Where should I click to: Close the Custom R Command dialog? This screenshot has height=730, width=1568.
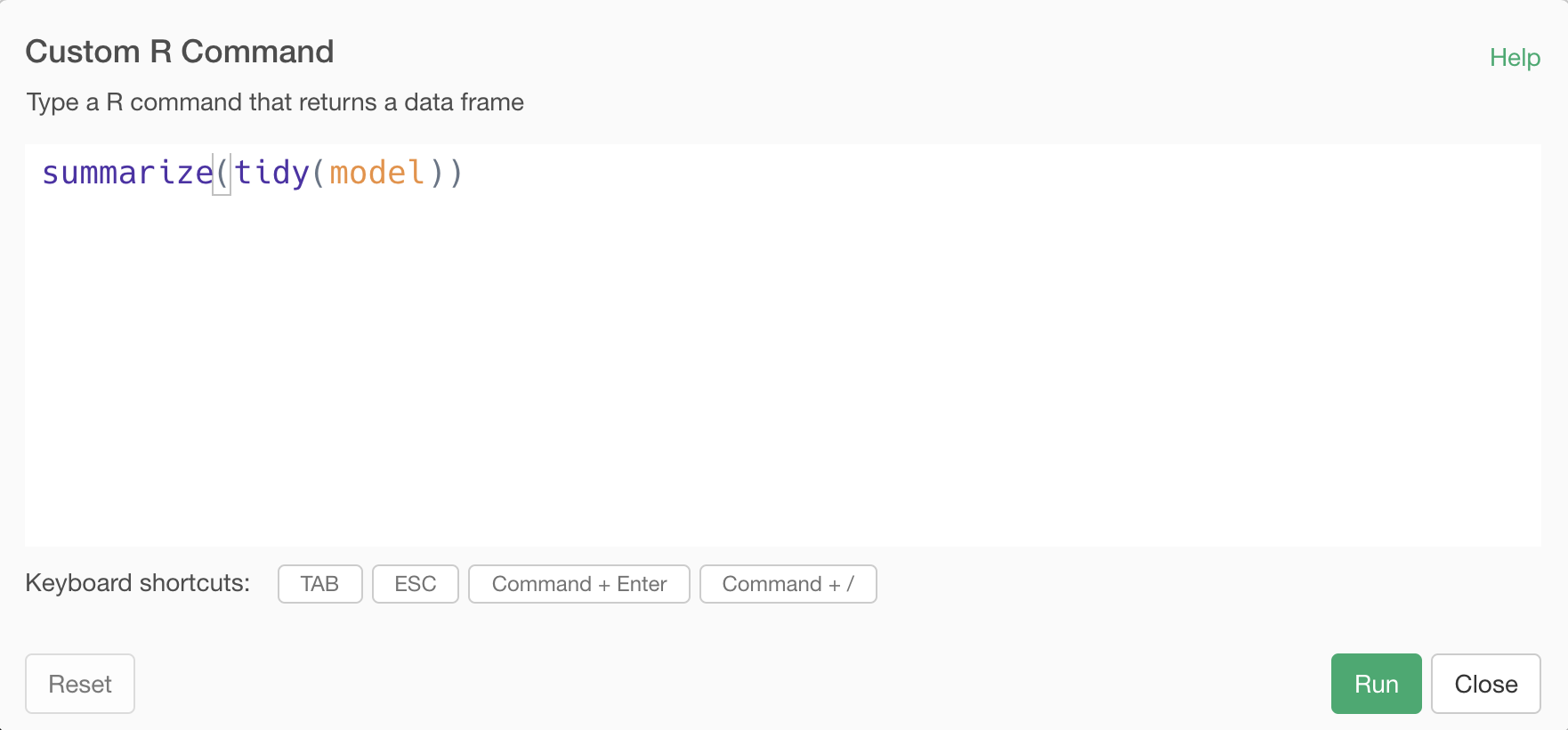pyautogui.click(x=1485, y=684)
